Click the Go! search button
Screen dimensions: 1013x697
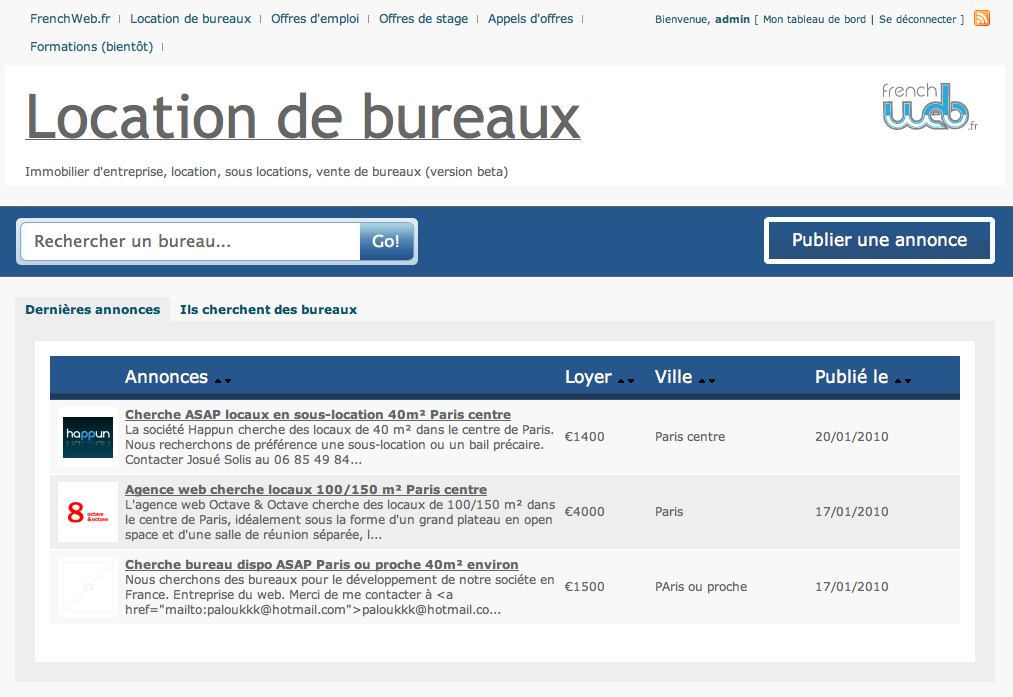(x=386, y=241)
